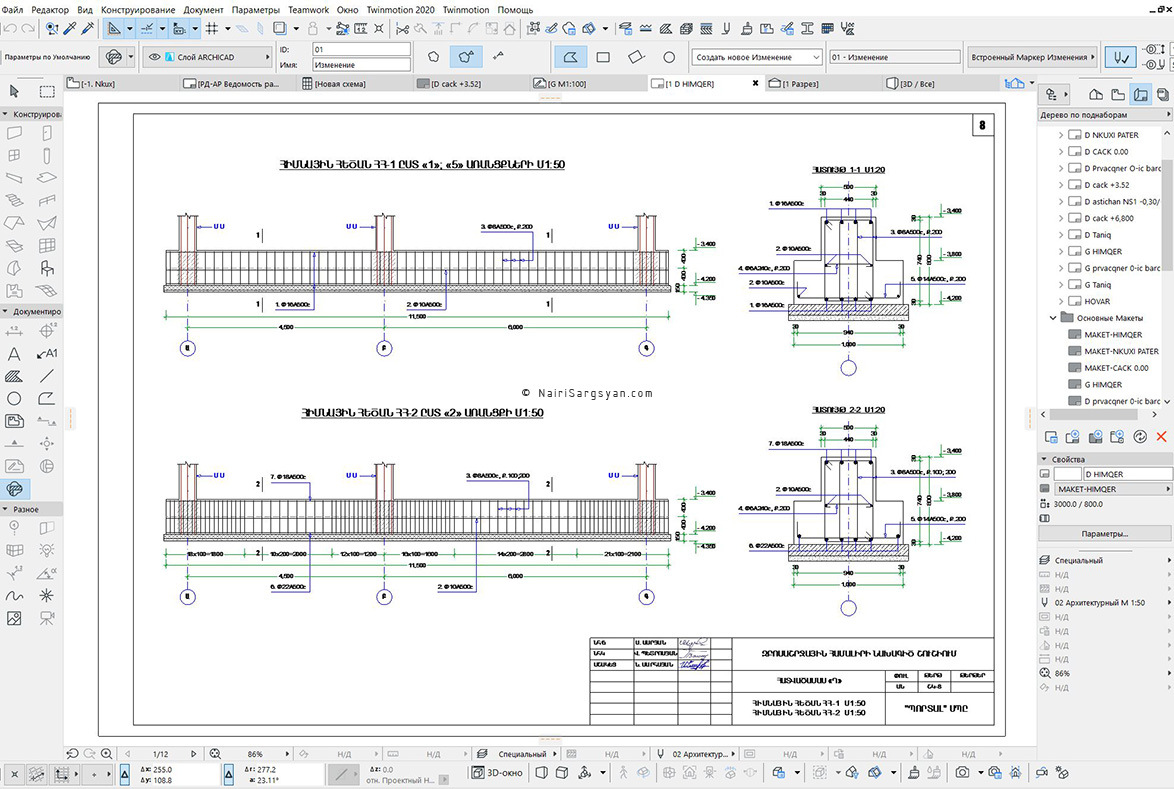Viewport: 1174px width, 789px height.
Task: Click the zoom in magnifier icon
Action: [106, 754]
